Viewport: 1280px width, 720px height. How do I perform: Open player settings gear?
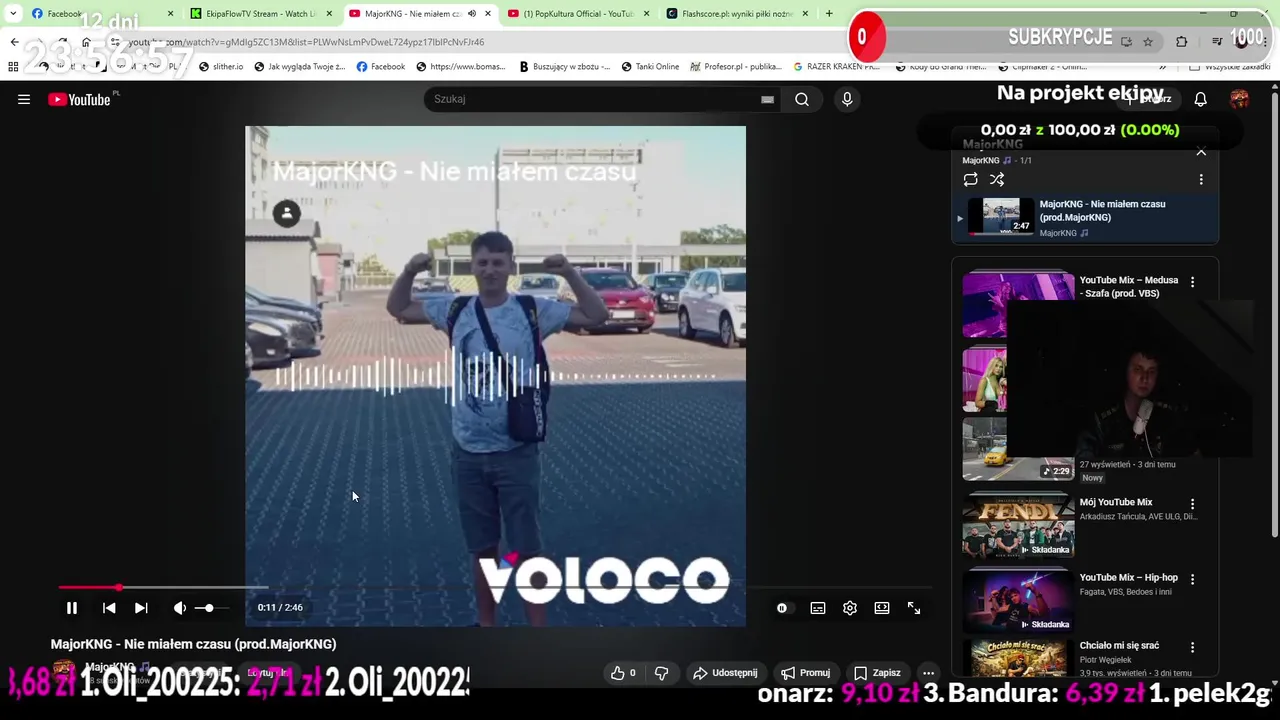[850, 608]
